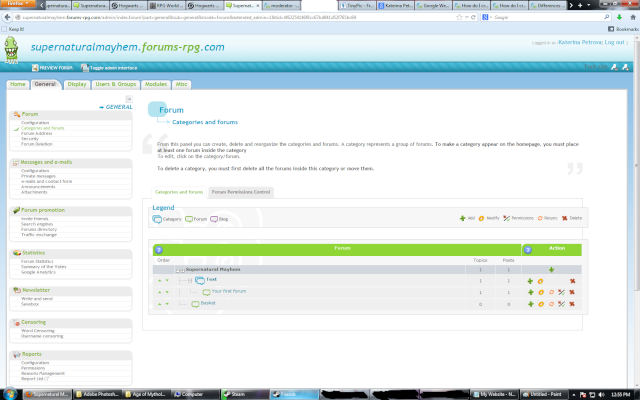Click the PREVIEW FORUM button

(x=52, y=68)
